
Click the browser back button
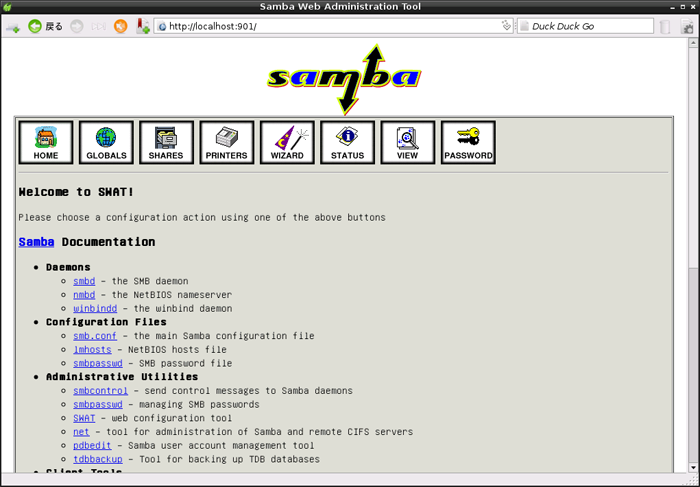(x=45, y=26)
